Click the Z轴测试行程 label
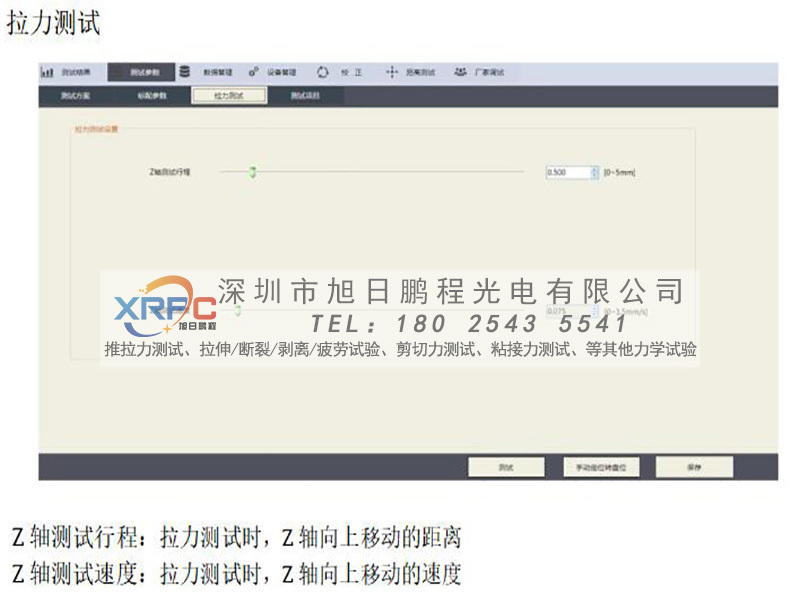The width and height of the screenshot is (800, 600). 169,172
